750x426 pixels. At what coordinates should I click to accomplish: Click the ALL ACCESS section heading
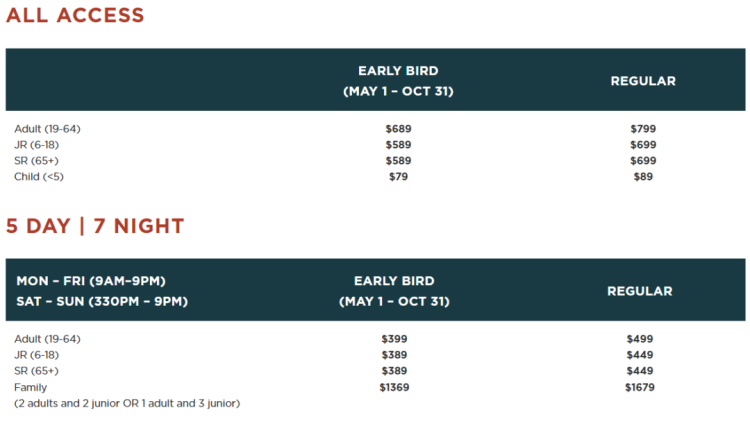tap(75, 16)
